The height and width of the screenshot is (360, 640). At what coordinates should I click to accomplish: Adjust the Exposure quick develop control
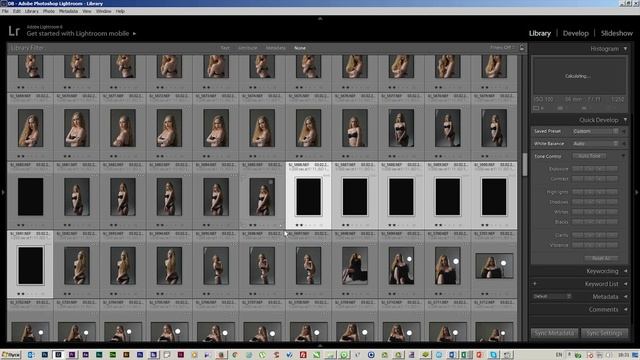click(x=595, y=169)
